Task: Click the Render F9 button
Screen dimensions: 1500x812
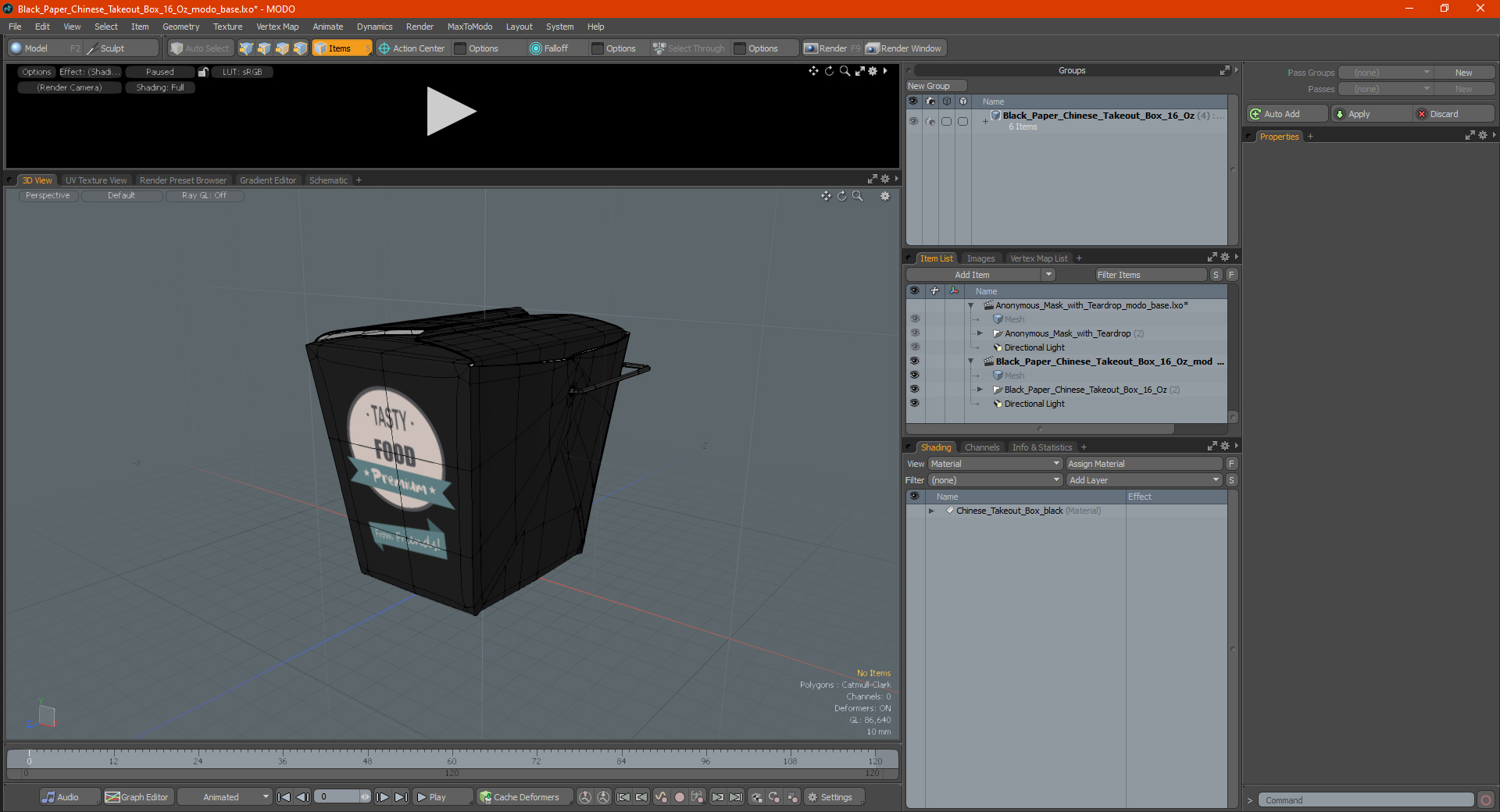Action: 832,48
